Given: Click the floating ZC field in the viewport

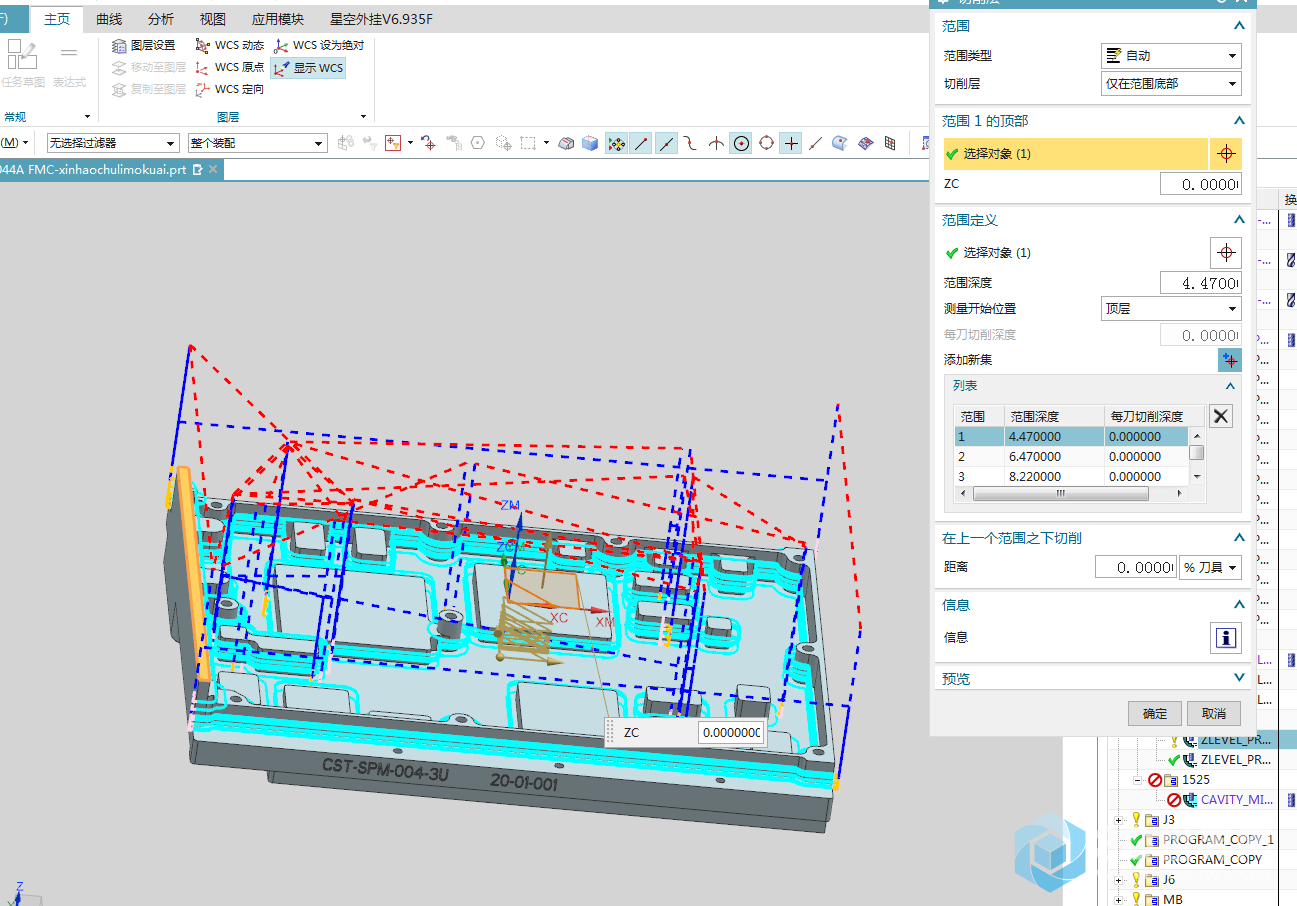Looking at the screenshot, I should [x=732, y=732].
